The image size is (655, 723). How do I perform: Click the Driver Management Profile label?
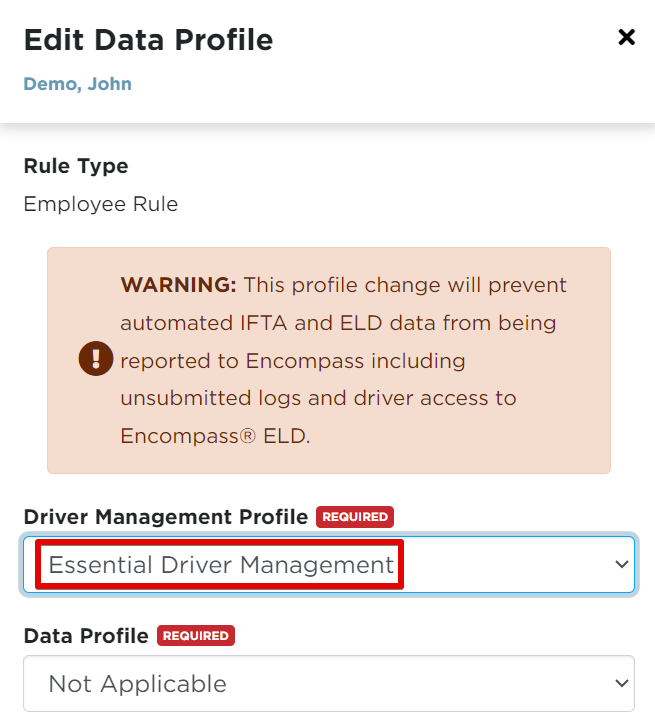pos(166,517)
